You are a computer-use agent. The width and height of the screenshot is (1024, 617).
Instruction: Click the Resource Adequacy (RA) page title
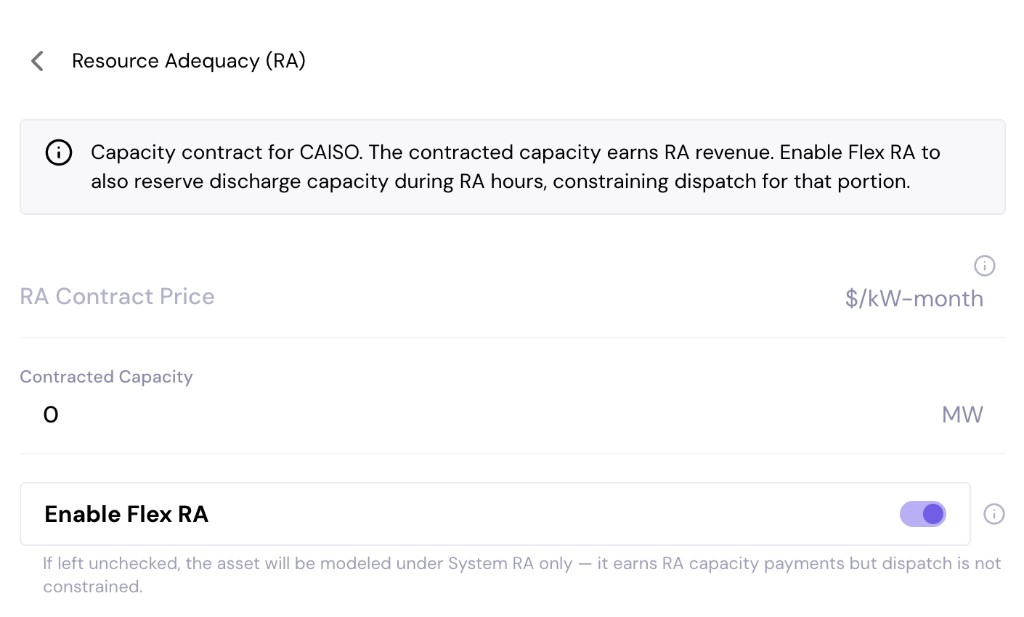[187, 60]
